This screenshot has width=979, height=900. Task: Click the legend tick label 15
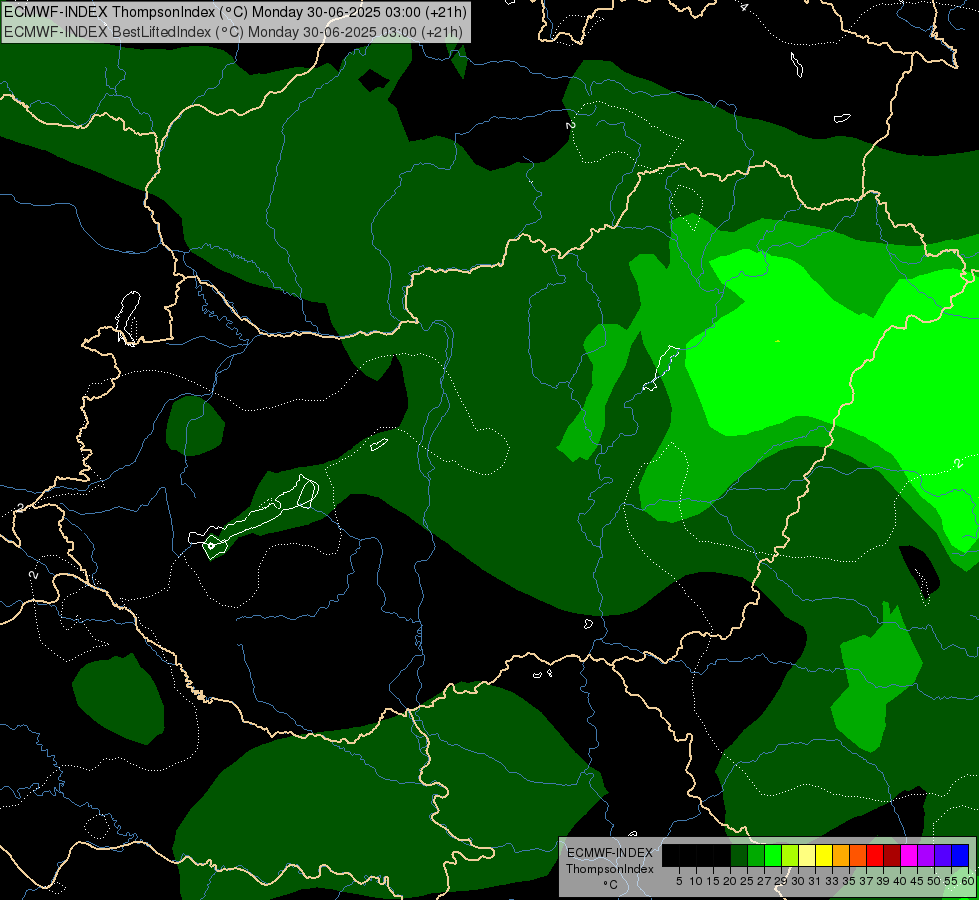[x=714, y=881]
